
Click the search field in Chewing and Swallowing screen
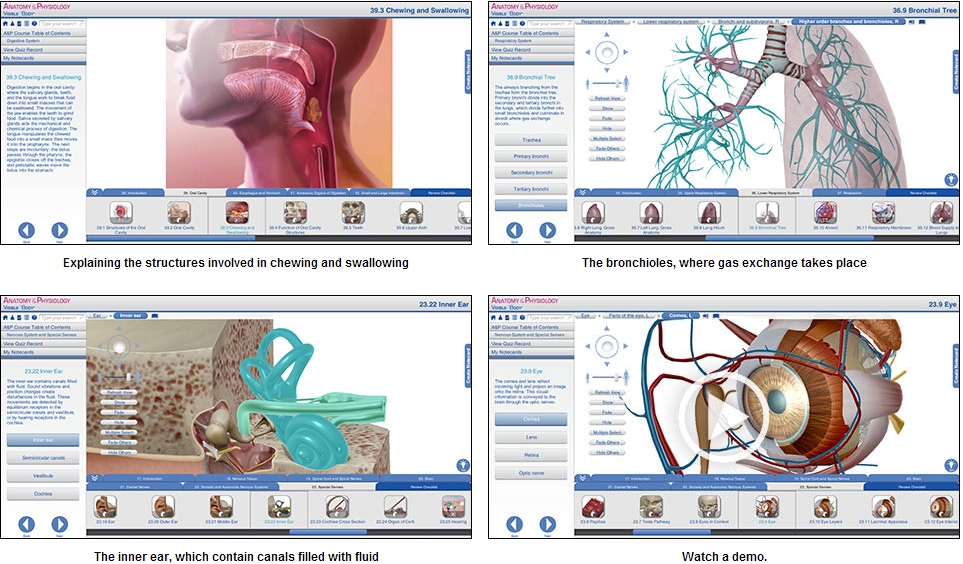[61, 24]
